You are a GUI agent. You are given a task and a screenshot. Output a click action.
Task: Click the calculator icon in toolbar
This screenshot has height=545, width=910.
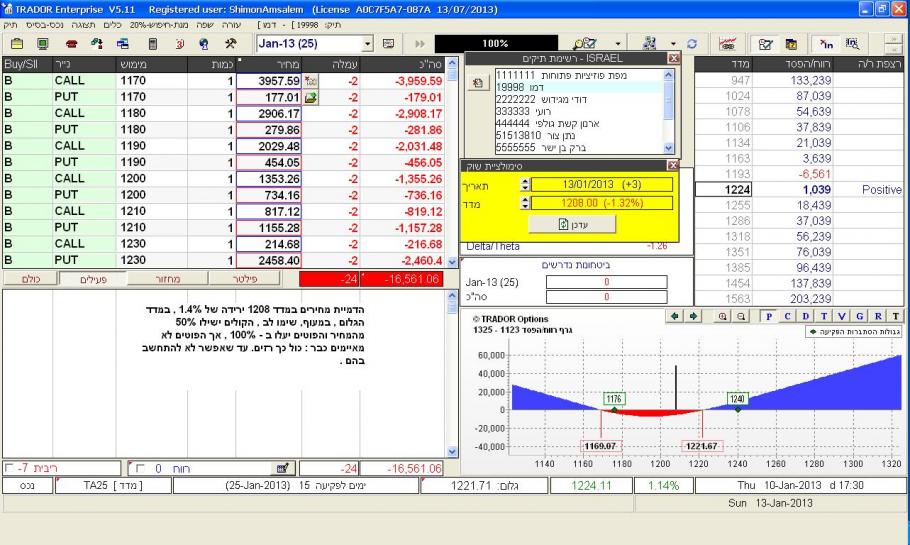tap(153, 45)
